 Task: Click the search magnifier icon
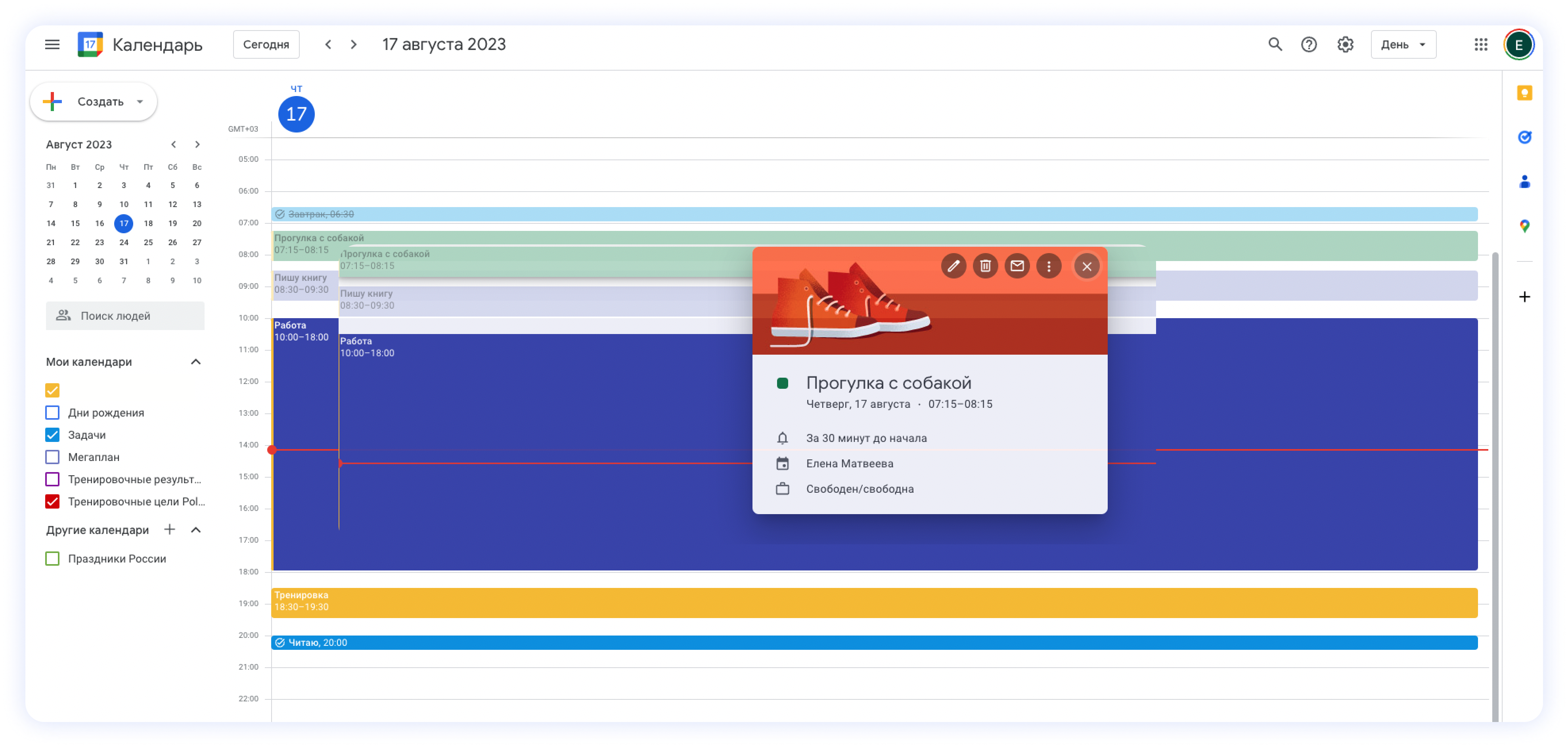tap(1275, 44)
